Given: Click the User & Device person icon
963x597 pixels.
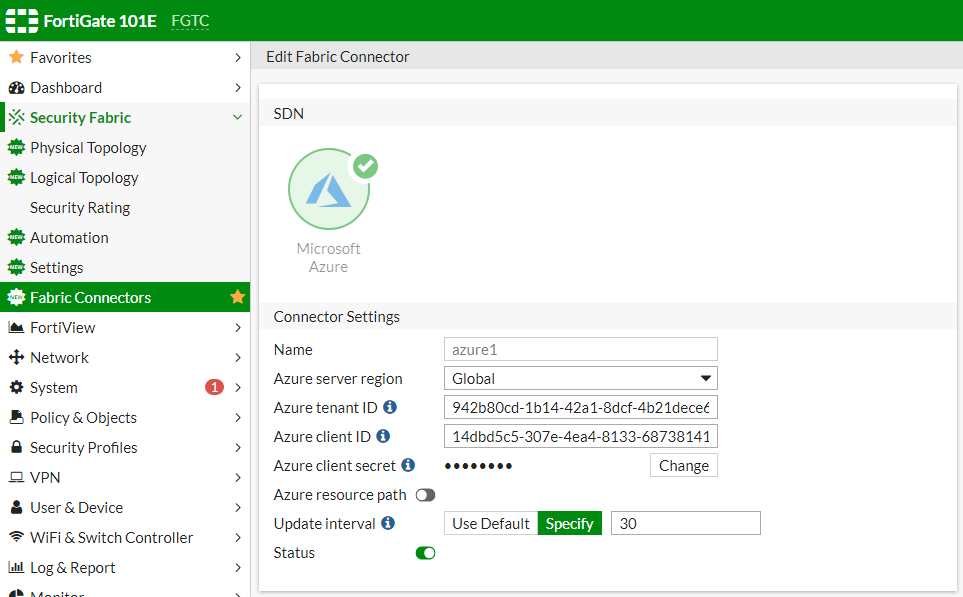Looking at the screenshot, I should tap(17, 507).
